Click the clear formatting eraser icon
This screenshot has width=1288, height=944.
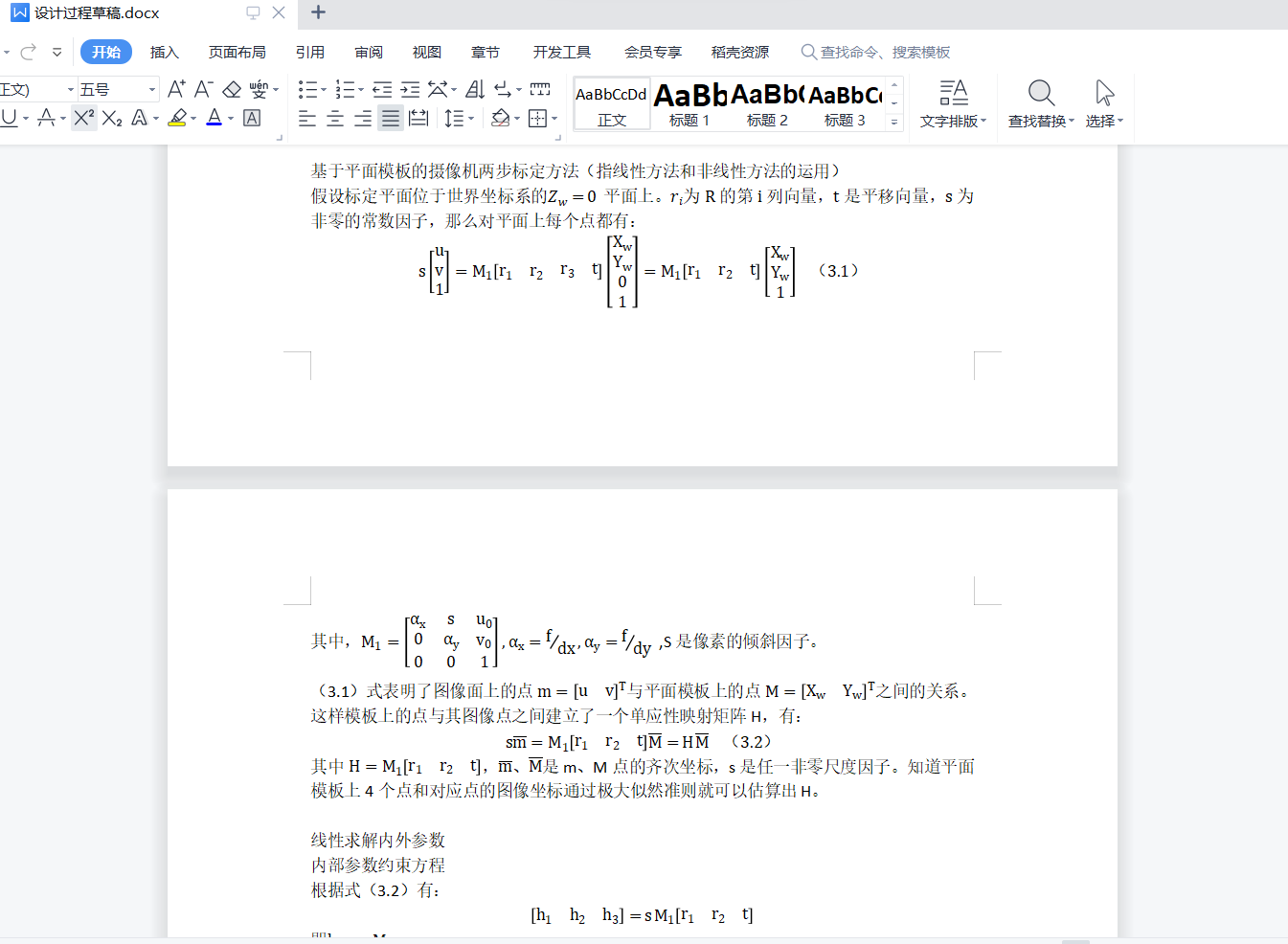tap(232, 89)
